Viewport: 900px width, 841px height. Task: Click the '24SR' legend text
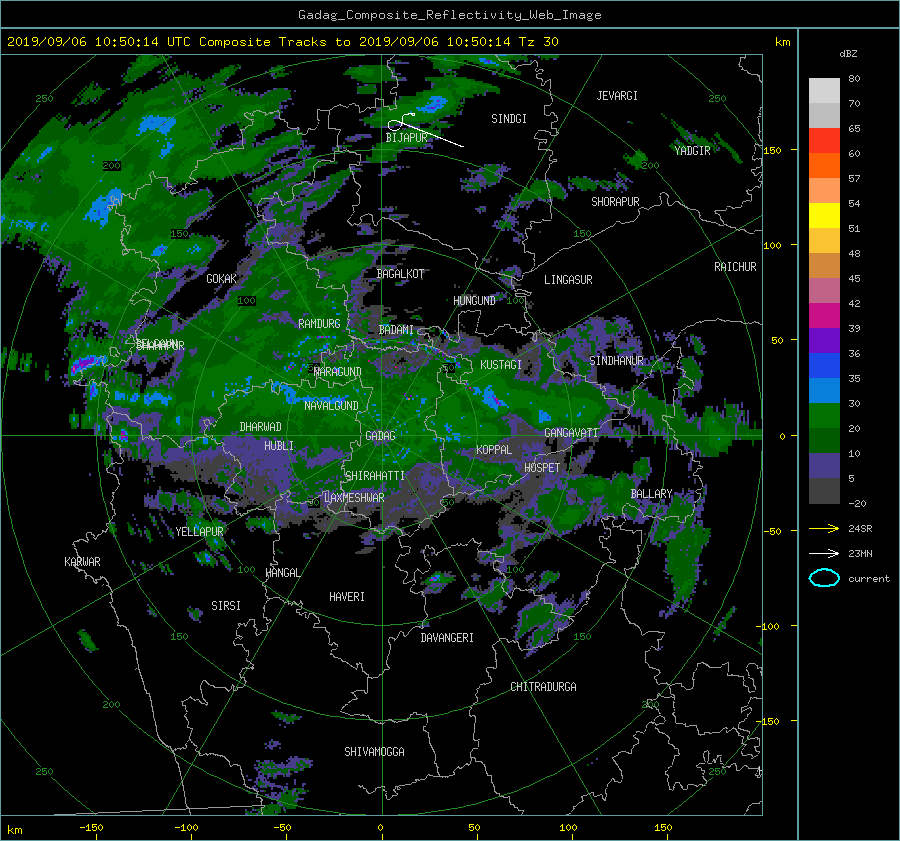(x=860, y=529)
